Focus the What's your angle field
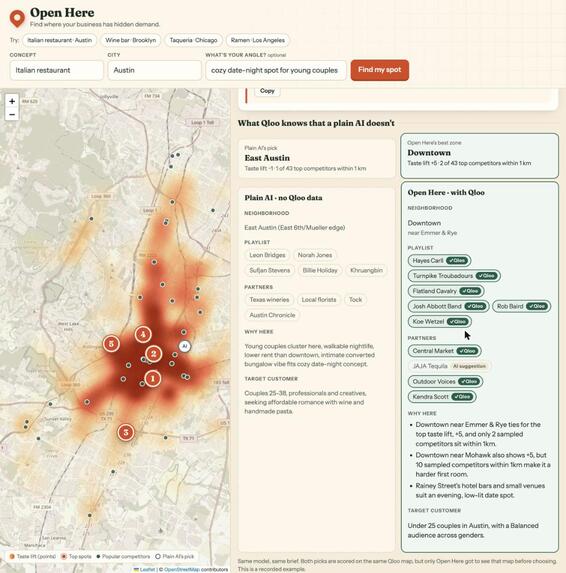This screenshot has width=566, height=573. click(276, 70)
